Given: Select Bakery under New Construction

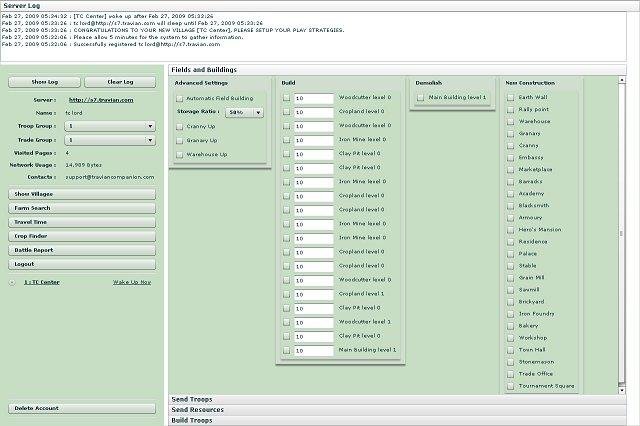Looking at the screenshot, I should 510,326.
